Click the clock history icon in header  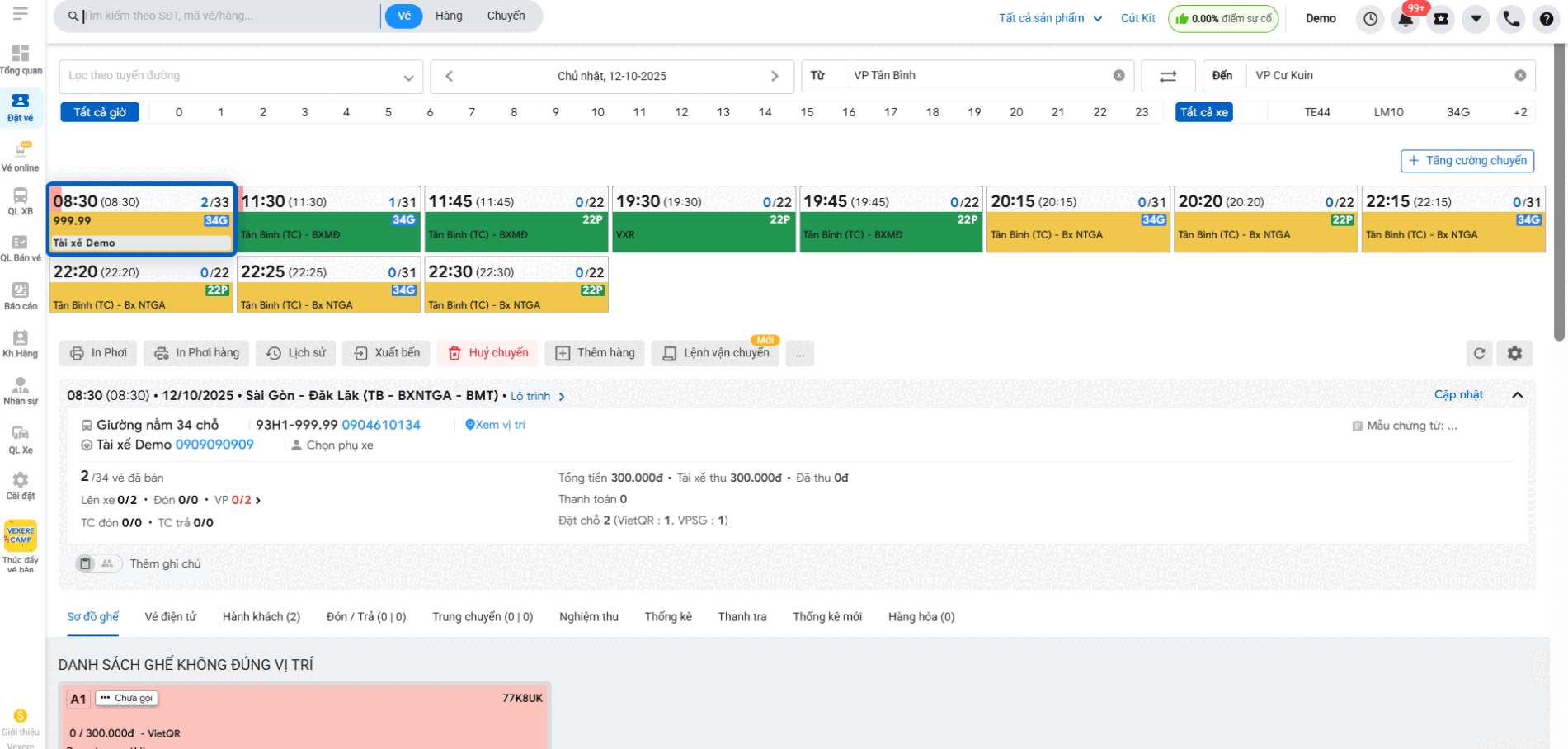(x=1370, y=19)
